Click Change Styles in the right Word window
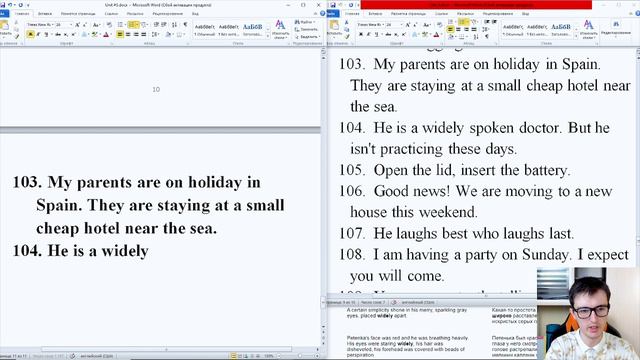 [589, 30]
